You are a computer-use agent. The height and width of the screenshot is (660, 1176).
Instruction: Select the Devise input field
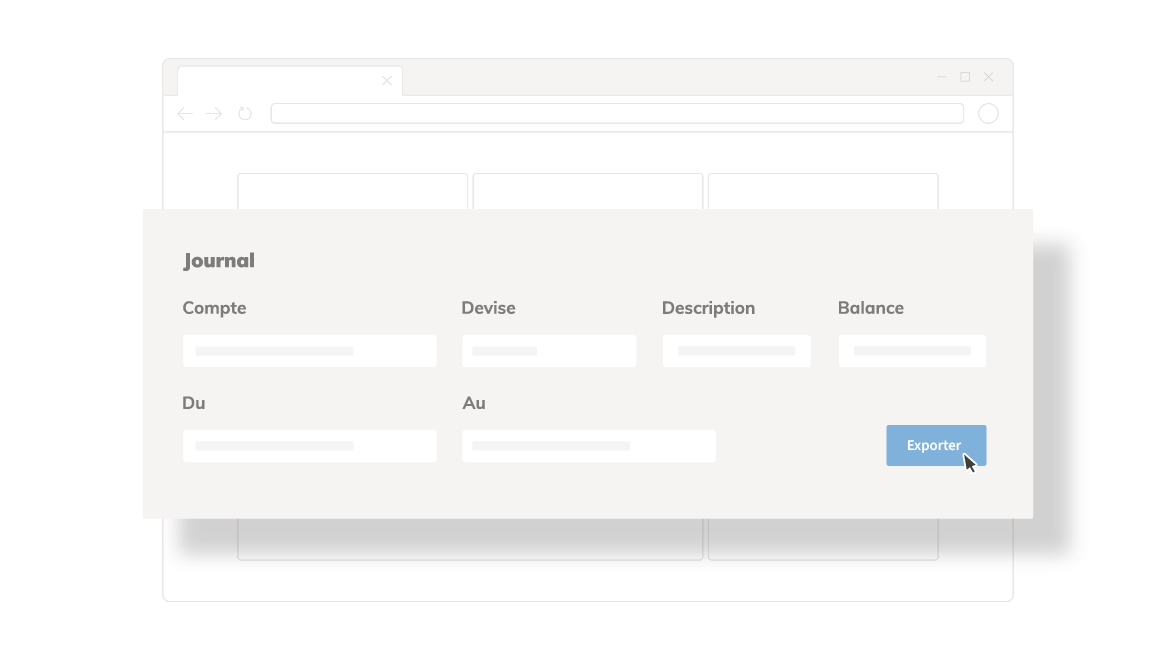549,351
